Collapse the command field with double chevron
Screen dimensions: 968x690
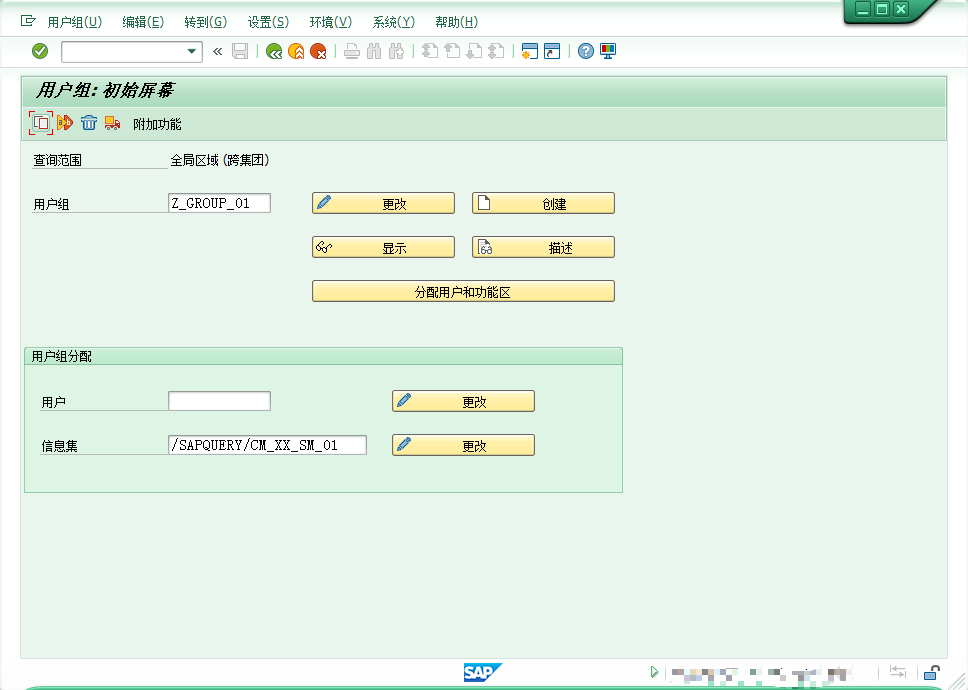tap(217, 52)
